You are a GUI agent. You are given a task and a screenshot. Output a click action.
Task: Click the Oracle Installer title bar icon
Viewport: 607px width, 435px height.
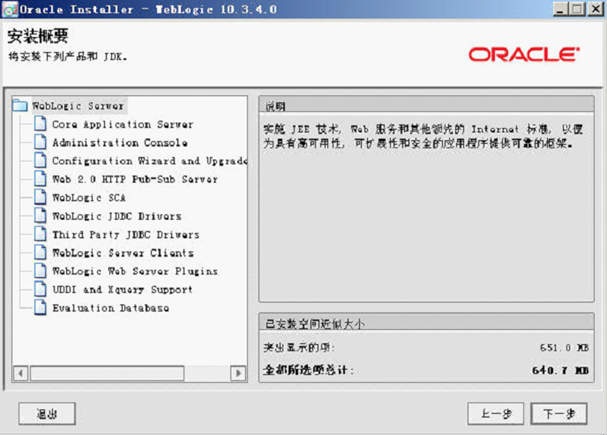click(10, 9)
